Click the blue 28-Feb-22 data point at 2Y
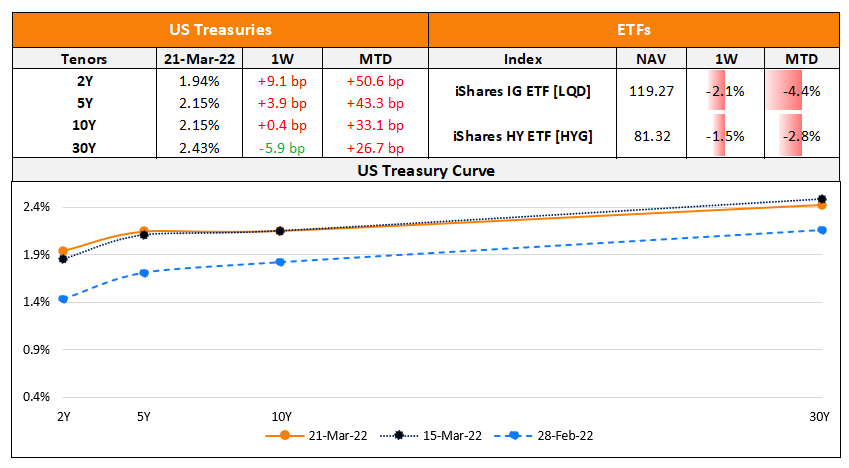This screenshot has width=849, height=468. tap(63, 299)
